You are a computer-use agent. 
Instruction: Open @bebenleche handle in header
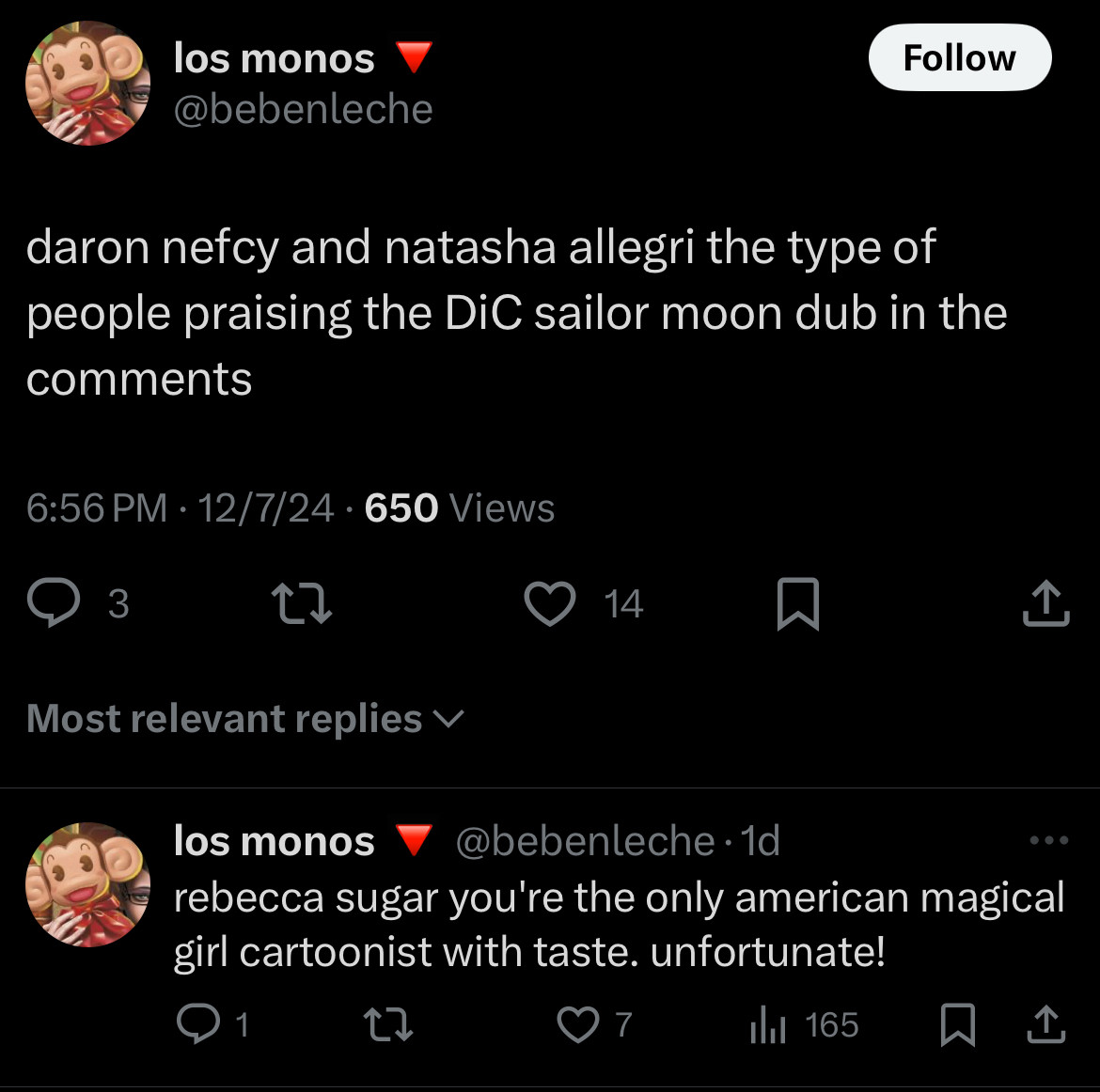303,109
